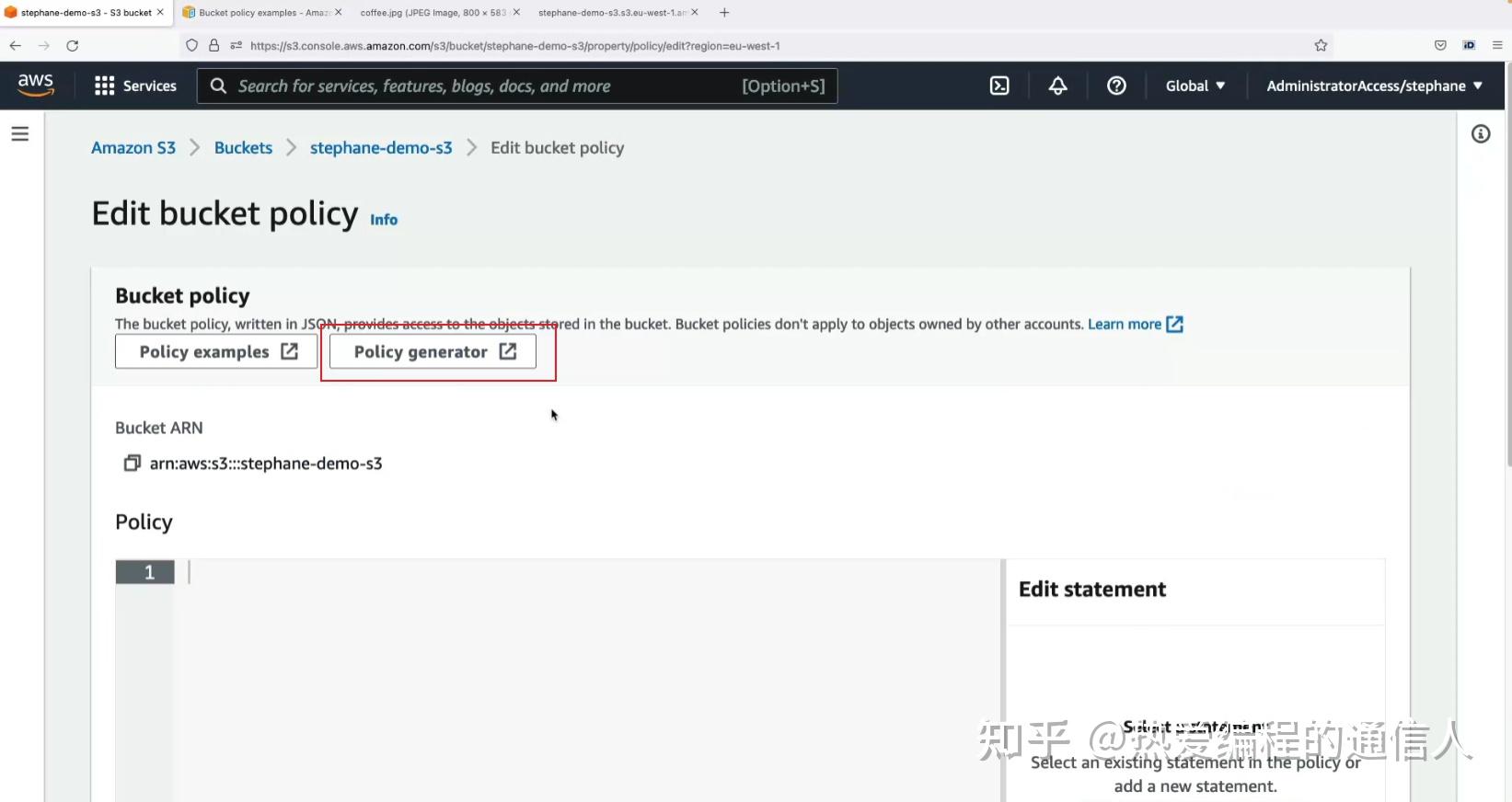Screen dimensions: 1512x802
Task: Close the Bucket policy examples tab
Action: [x=338, y=13]
